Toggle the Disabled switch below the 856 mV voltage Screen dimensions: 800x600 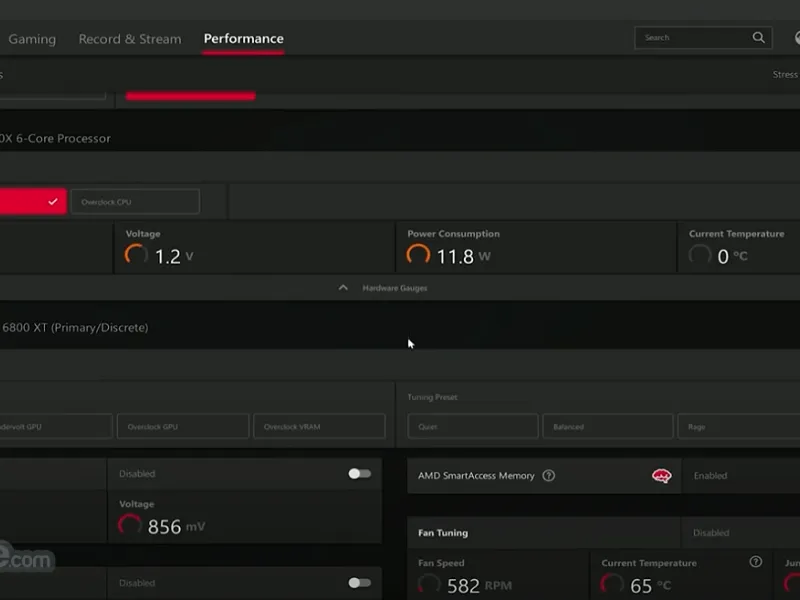coord(360,583)
